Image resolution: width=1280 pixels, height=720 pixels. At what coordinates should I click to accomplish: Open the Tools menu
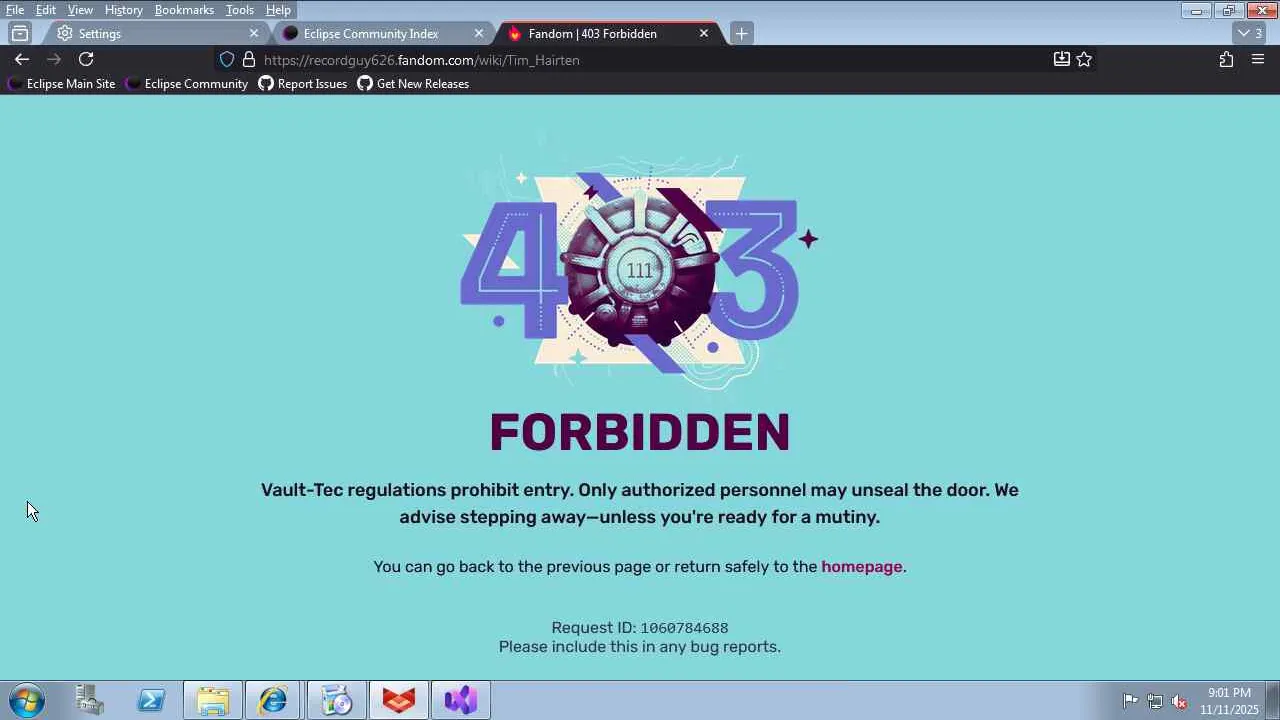240,10
